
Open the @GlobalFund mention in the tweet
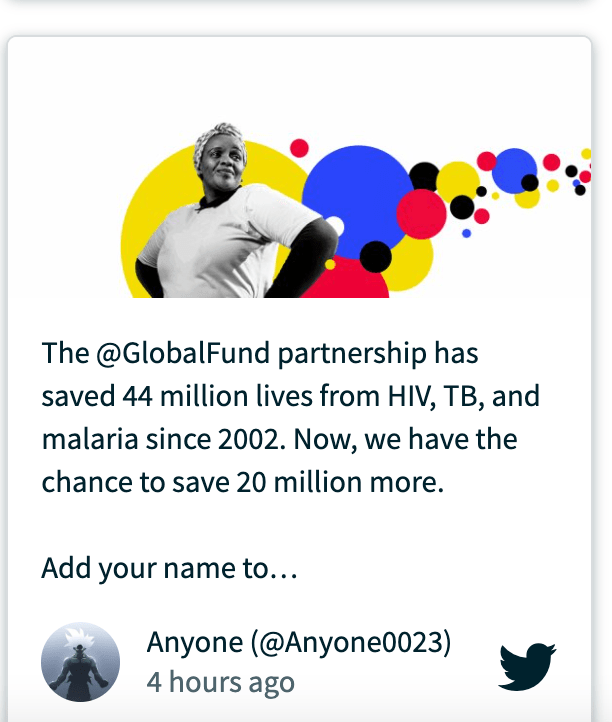point(183,353)
